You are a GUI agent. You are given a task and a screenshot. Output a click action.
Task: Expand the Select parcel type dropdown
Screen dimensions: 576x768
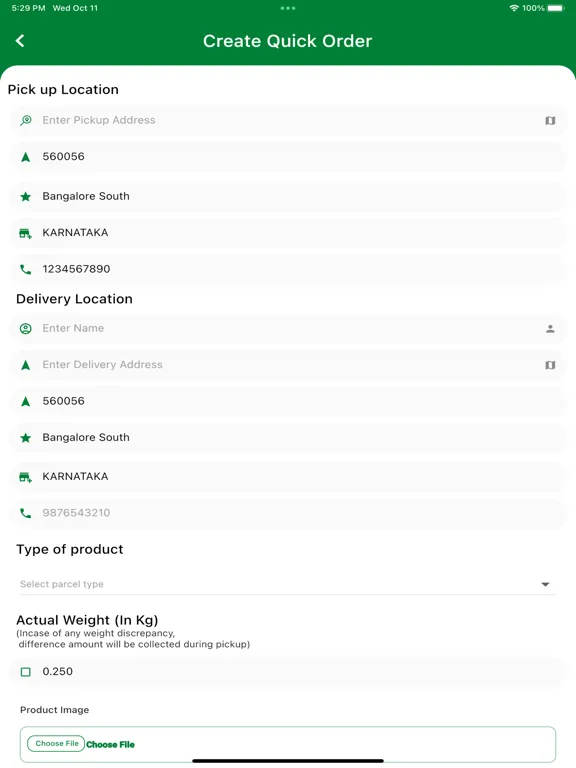pyautogui.click(x=288, y=584)
